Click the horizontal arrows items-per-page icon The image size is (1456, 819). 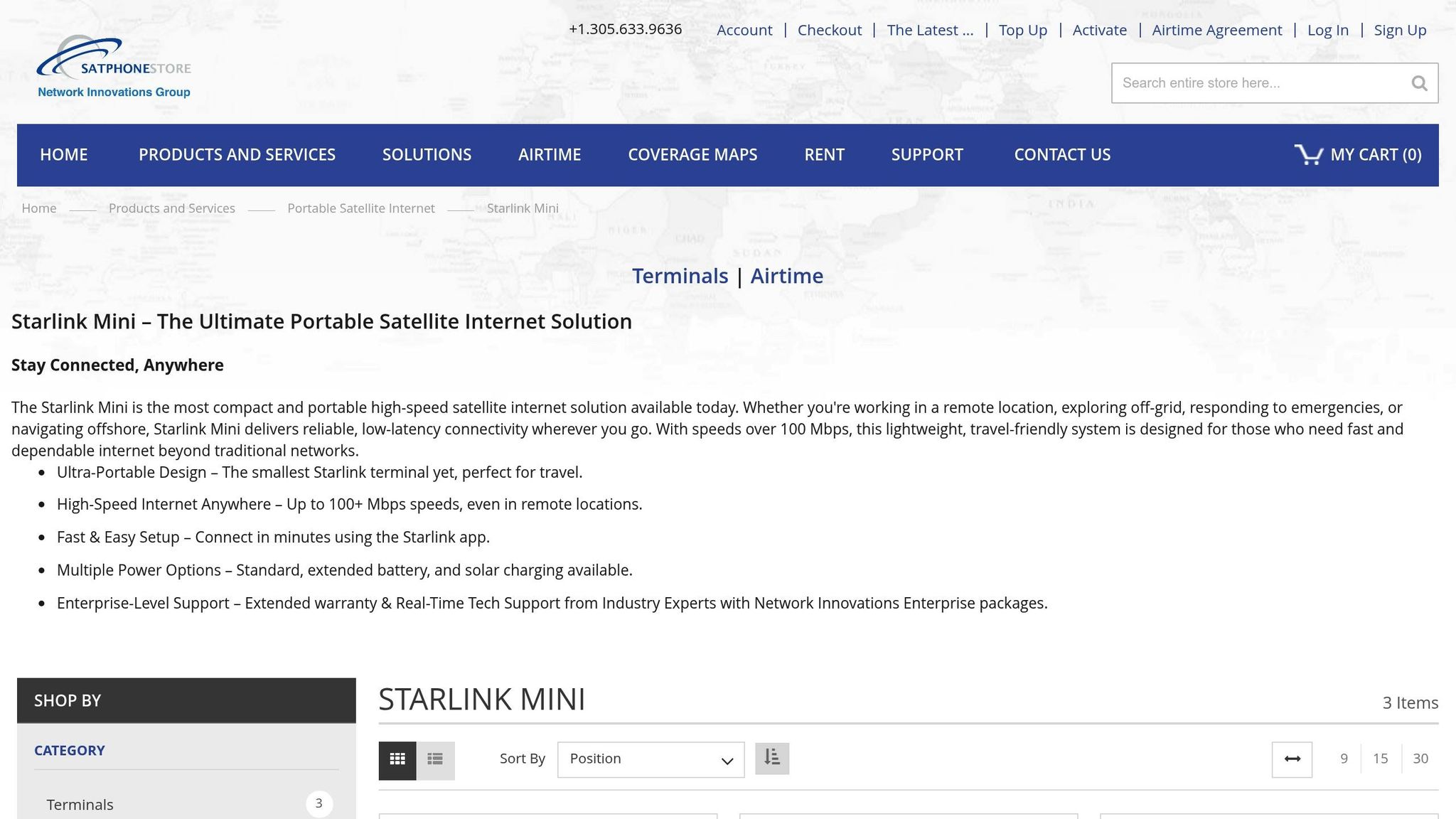pos(1292,759)
